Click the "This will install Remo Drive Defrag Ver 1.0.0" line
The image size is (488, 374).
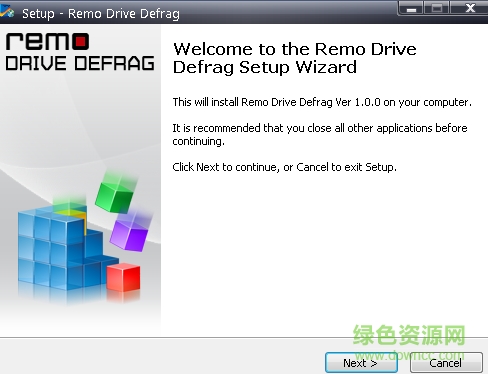click(322, 102)
